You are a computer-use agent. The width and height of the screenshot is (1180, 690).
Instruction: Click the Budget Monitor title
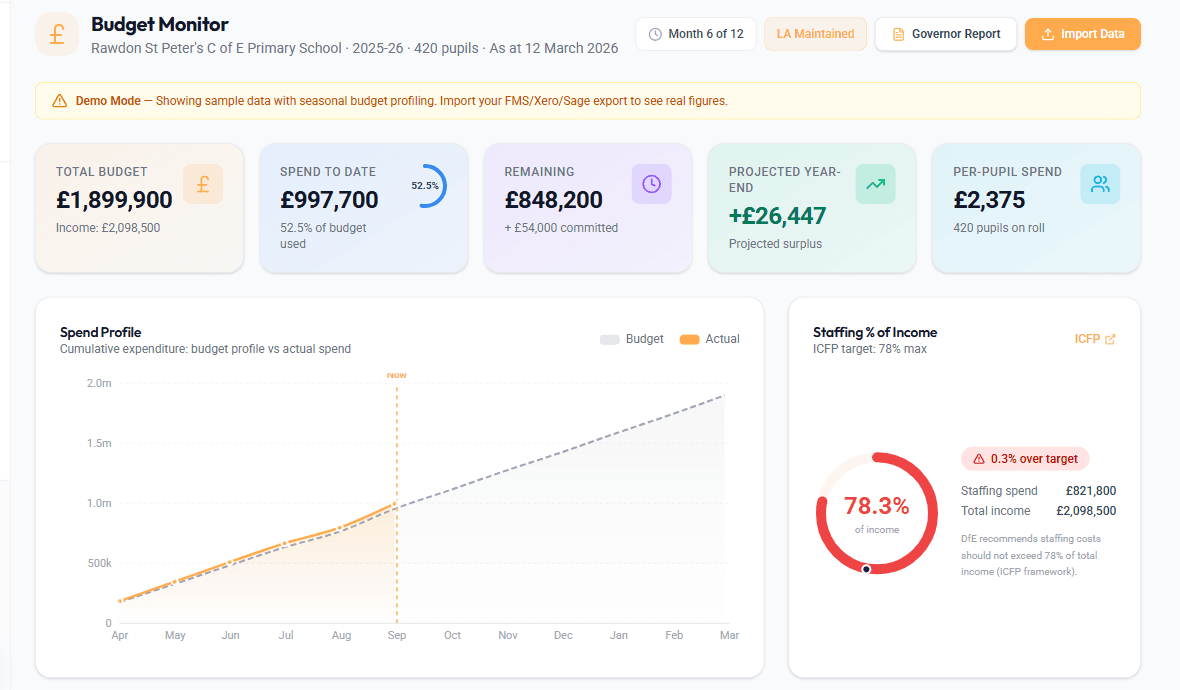click(x=160, y=25)
